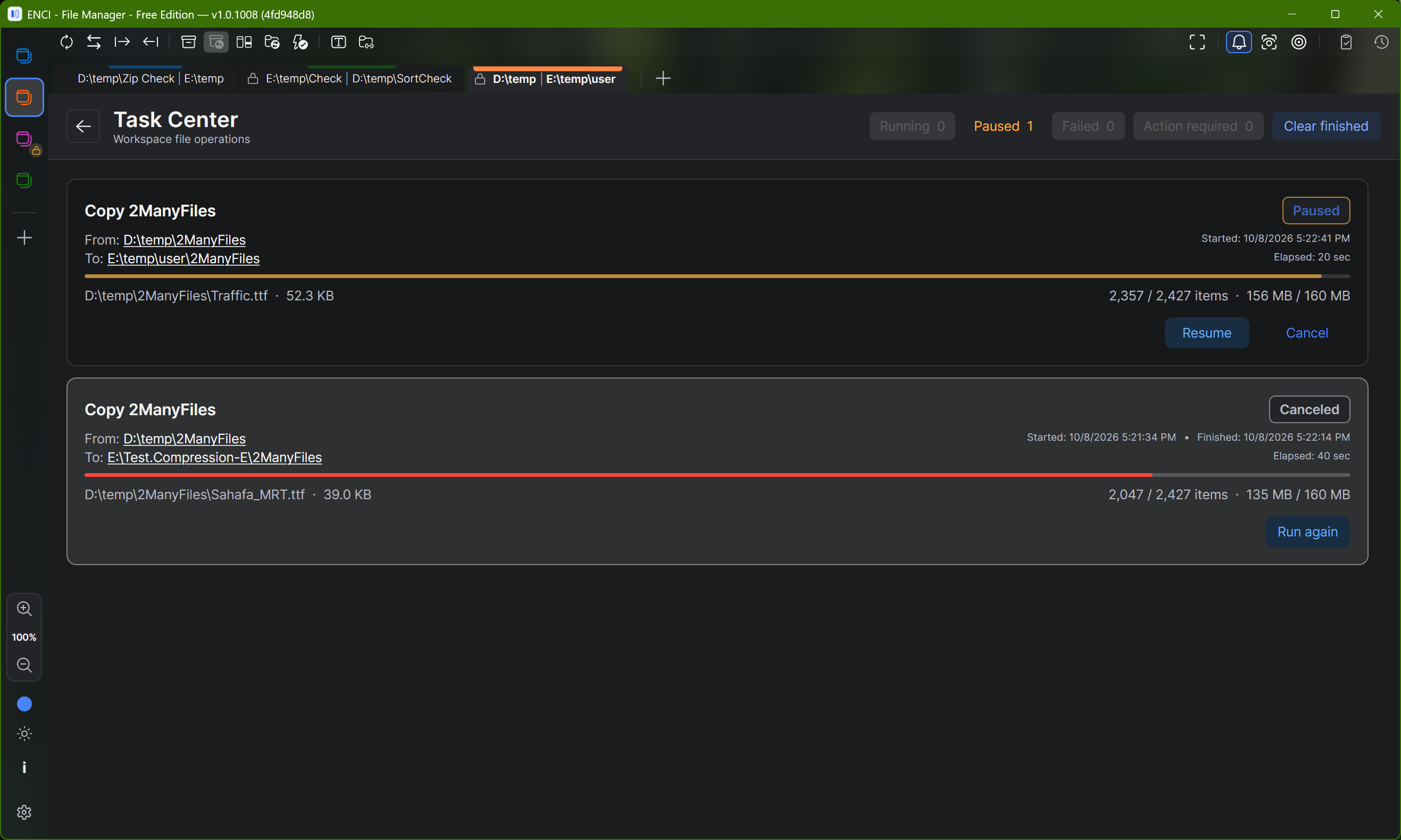The image size is (1401, 840).
Task: Select the green workspace sidebar icon
Action: point(24,181)
